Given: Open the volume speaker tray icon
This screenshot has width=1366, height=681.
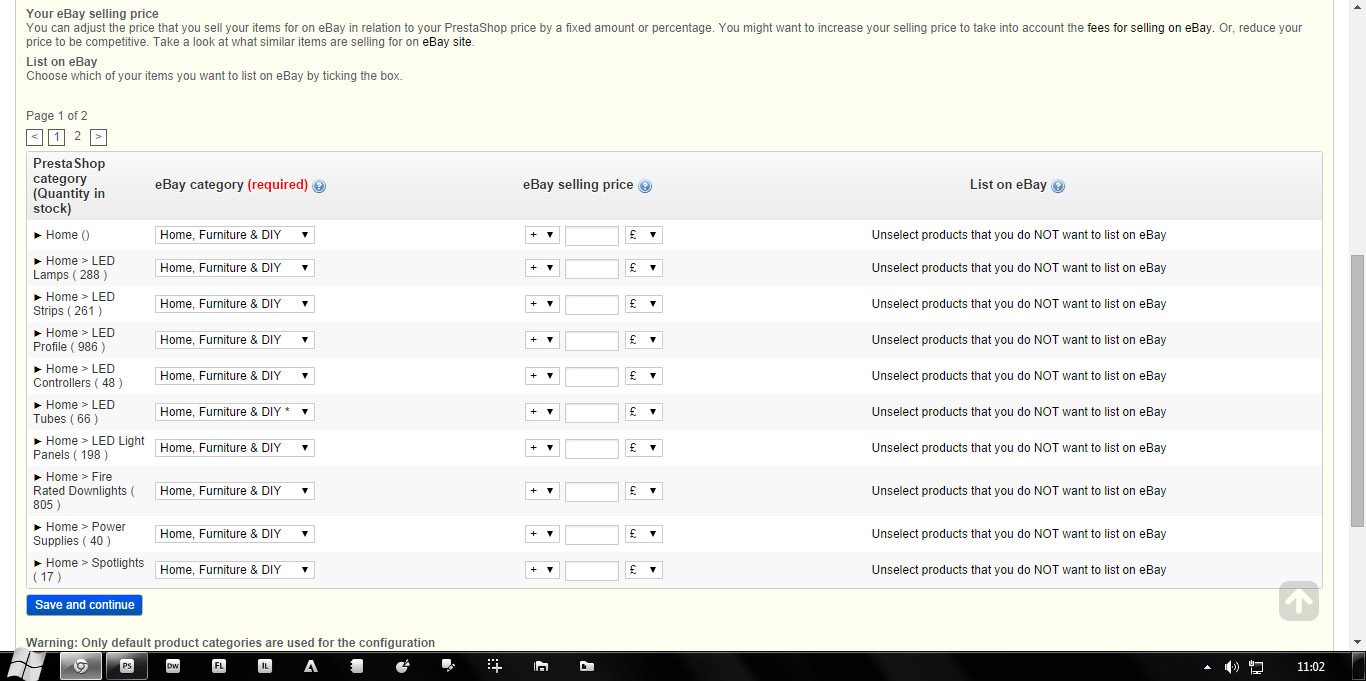Looking at the screenshot, I should [x=1231, y=667].
